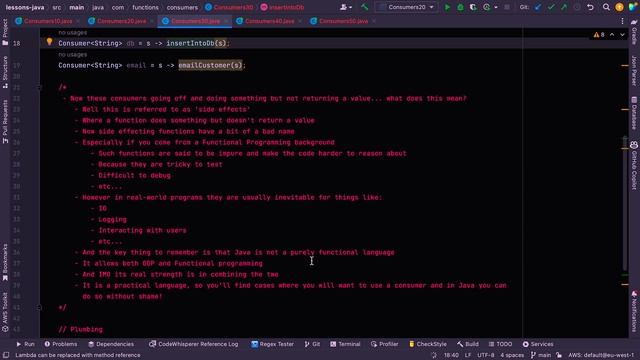The height and width of the screenshot is (360, 640).
Task: Commit changes with Git checkmark icon
Action: tap(551, 7)
